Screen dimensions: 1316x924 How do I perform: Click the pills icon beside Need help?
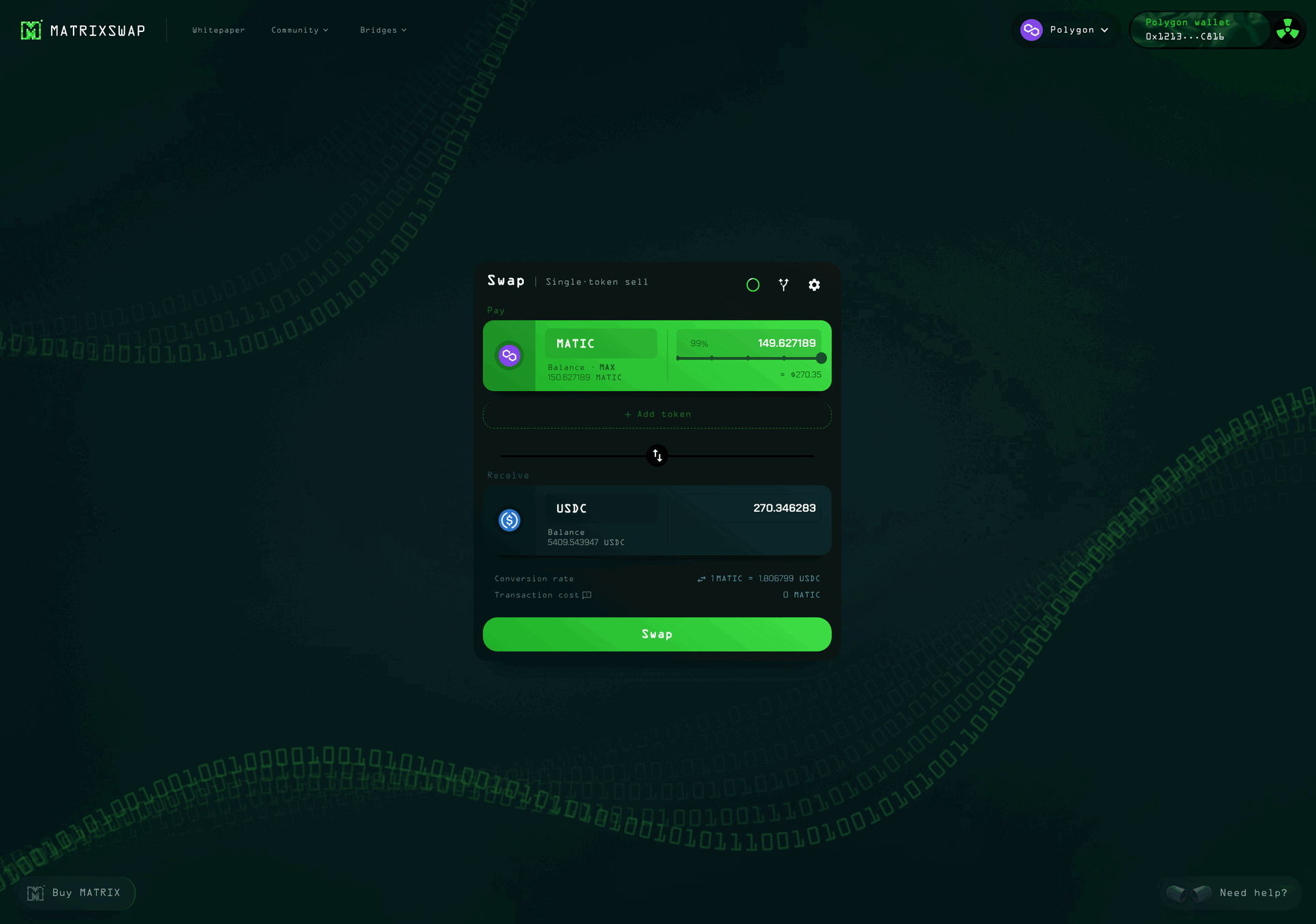(x=1189, y=893)
